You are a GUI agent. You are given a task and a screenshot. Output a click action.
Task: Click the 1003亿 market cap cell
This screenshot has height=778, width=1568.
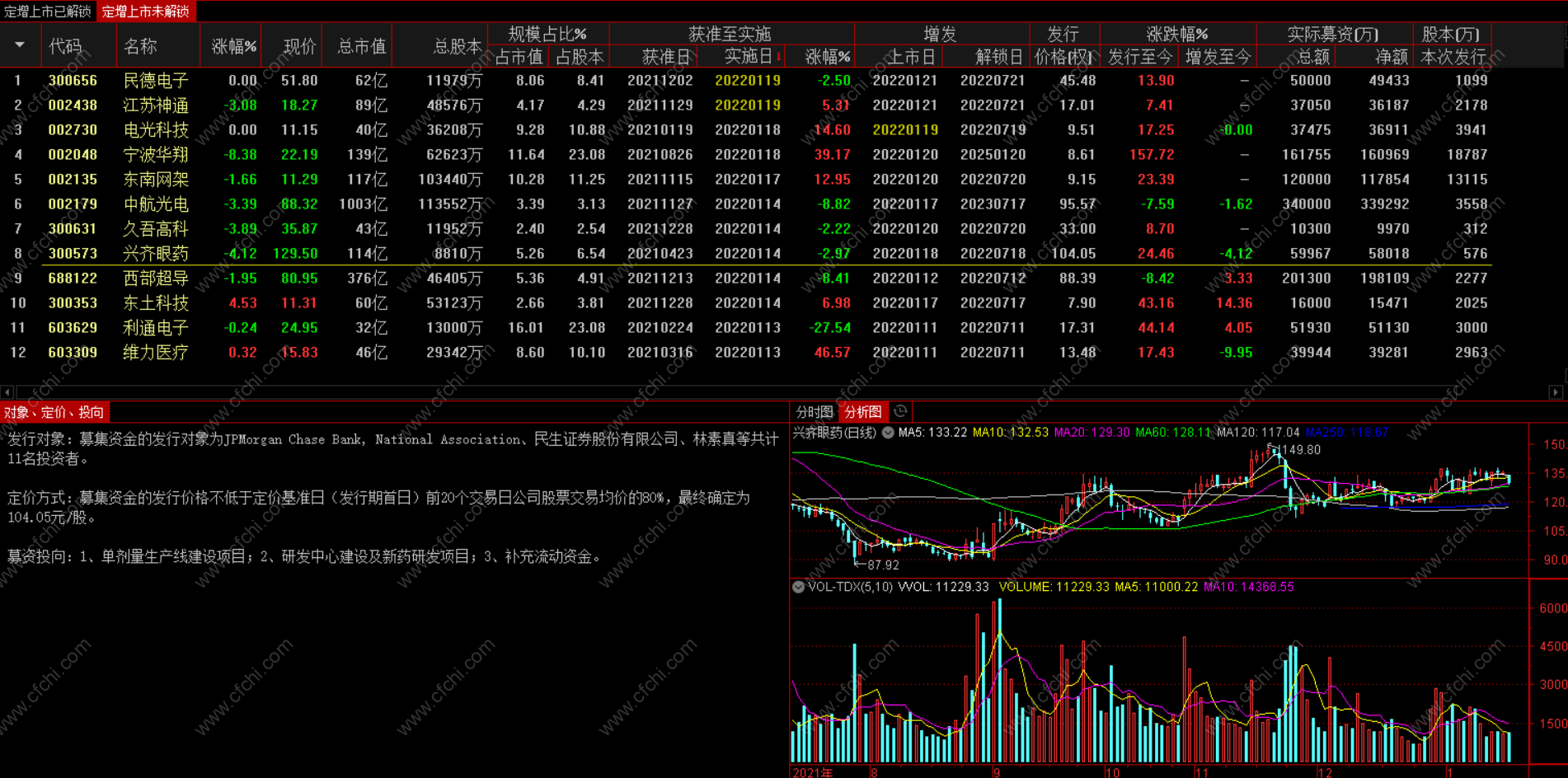(363, 204)
